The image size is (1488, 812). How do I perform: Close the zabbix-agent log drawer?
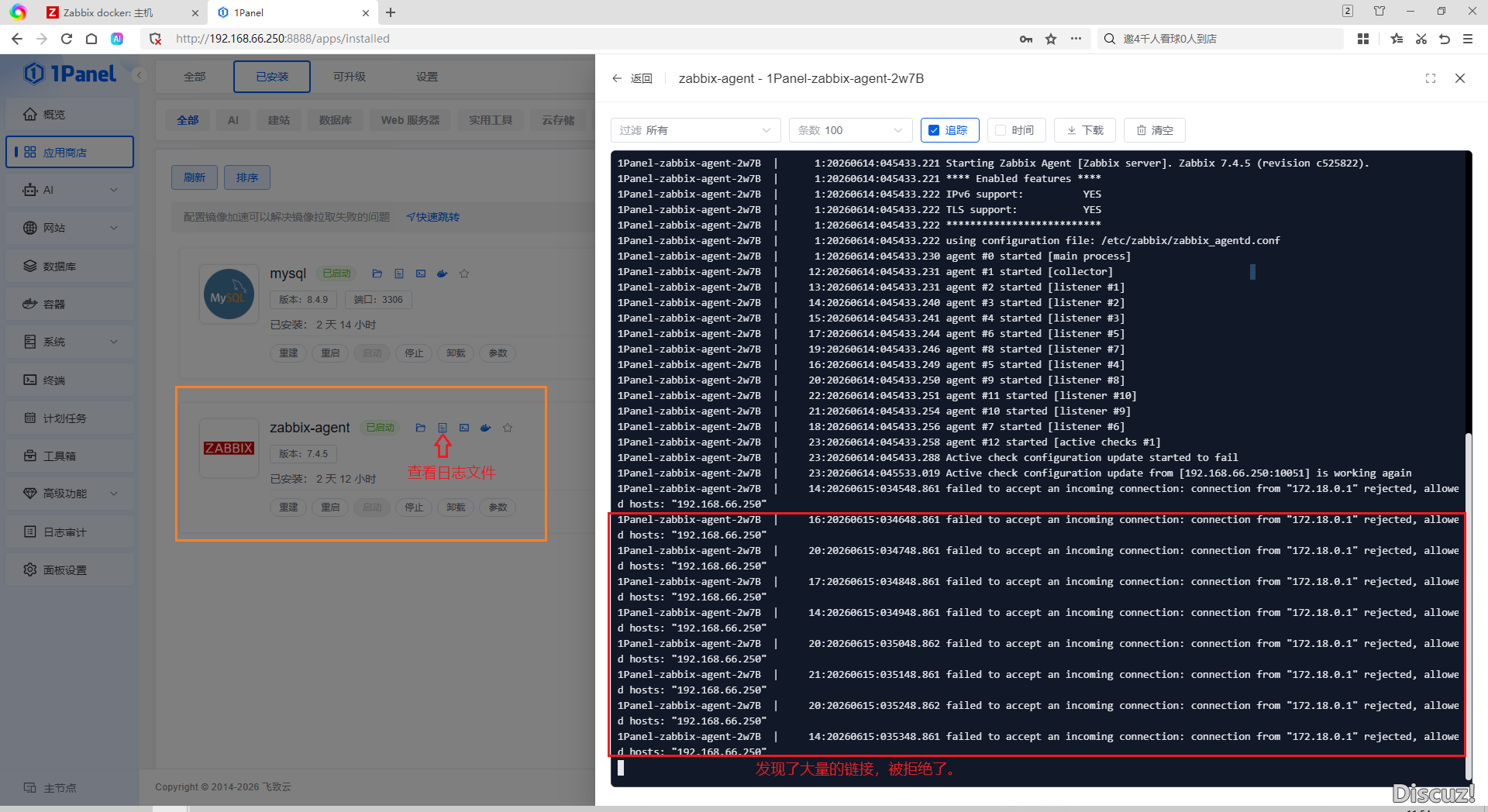pos(1460,78)
